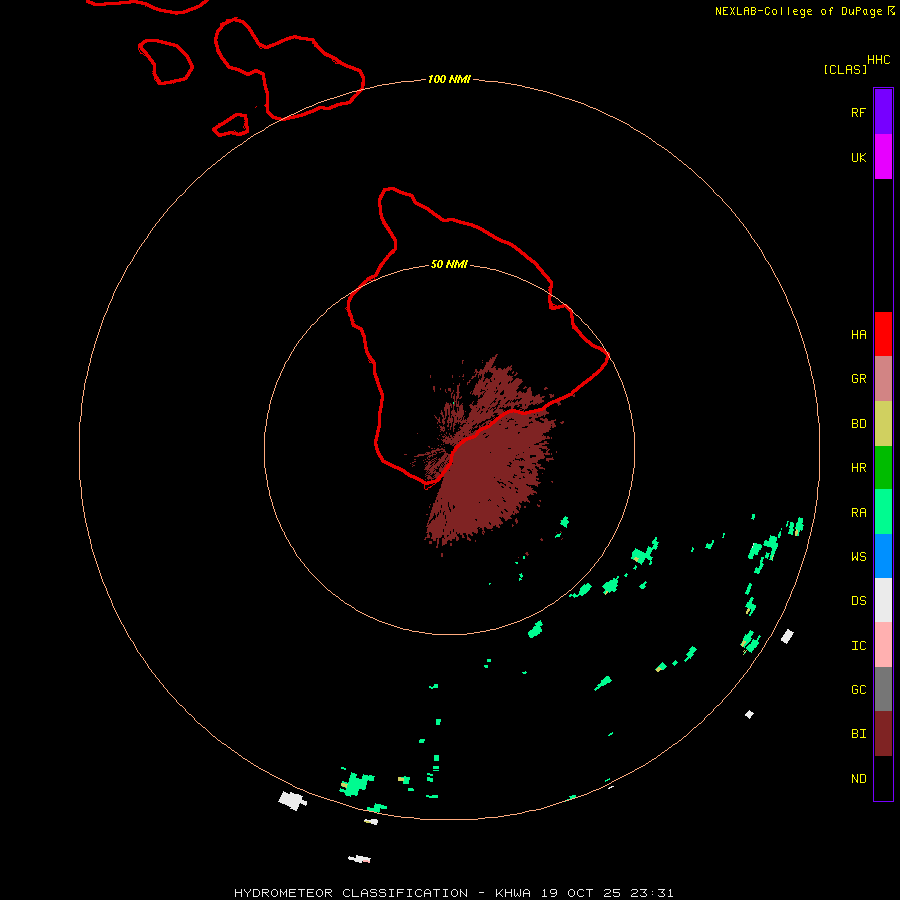Click the RF purple color swatch
Screen dimensions: 900x900
point(883,112)
